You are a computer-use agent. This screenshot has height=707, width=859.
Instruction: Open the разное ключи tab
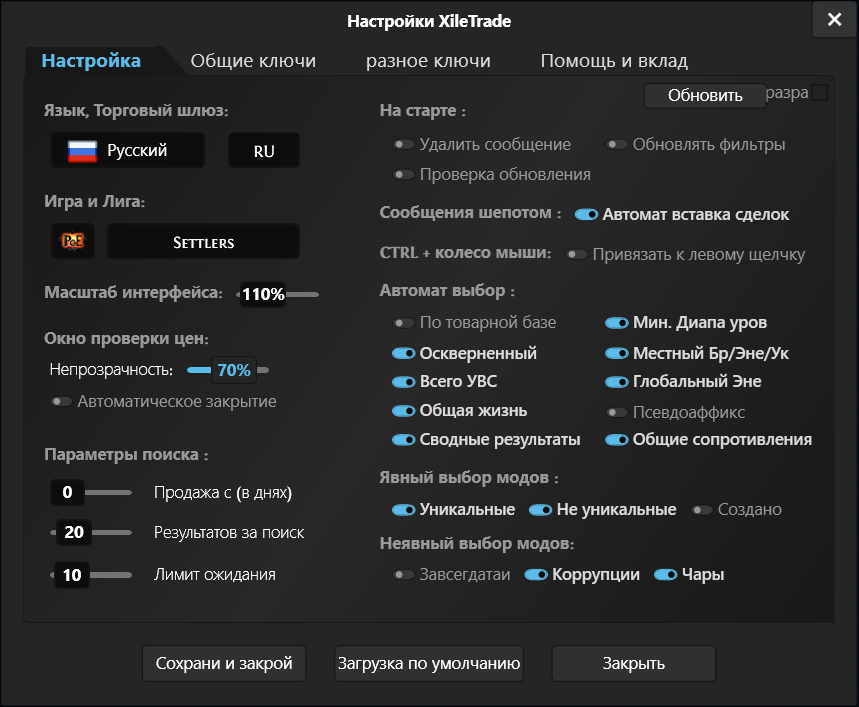(x=428, y=60)
